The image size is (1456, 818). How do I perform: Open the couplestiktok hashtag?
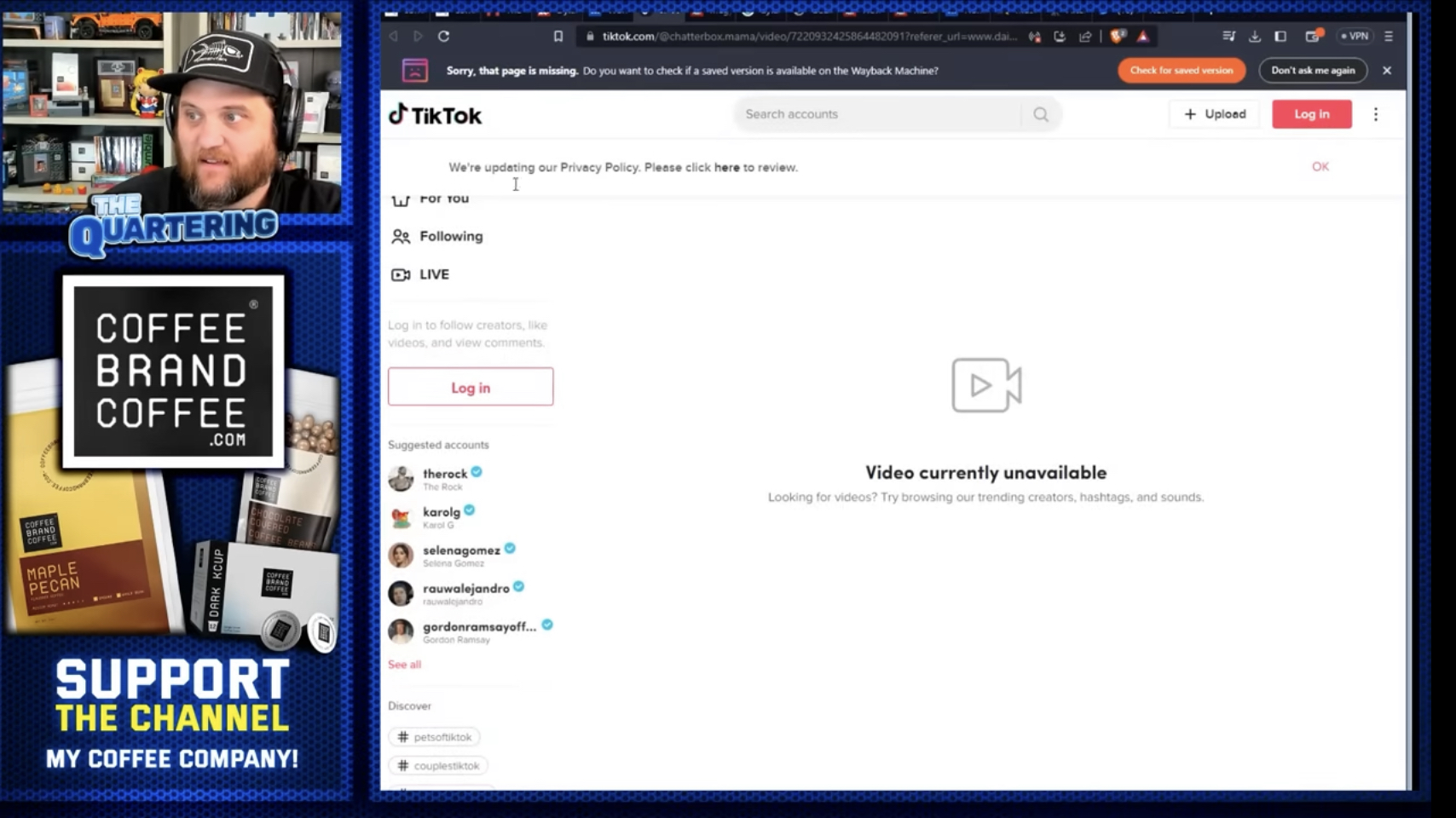[x=438, y=766]
